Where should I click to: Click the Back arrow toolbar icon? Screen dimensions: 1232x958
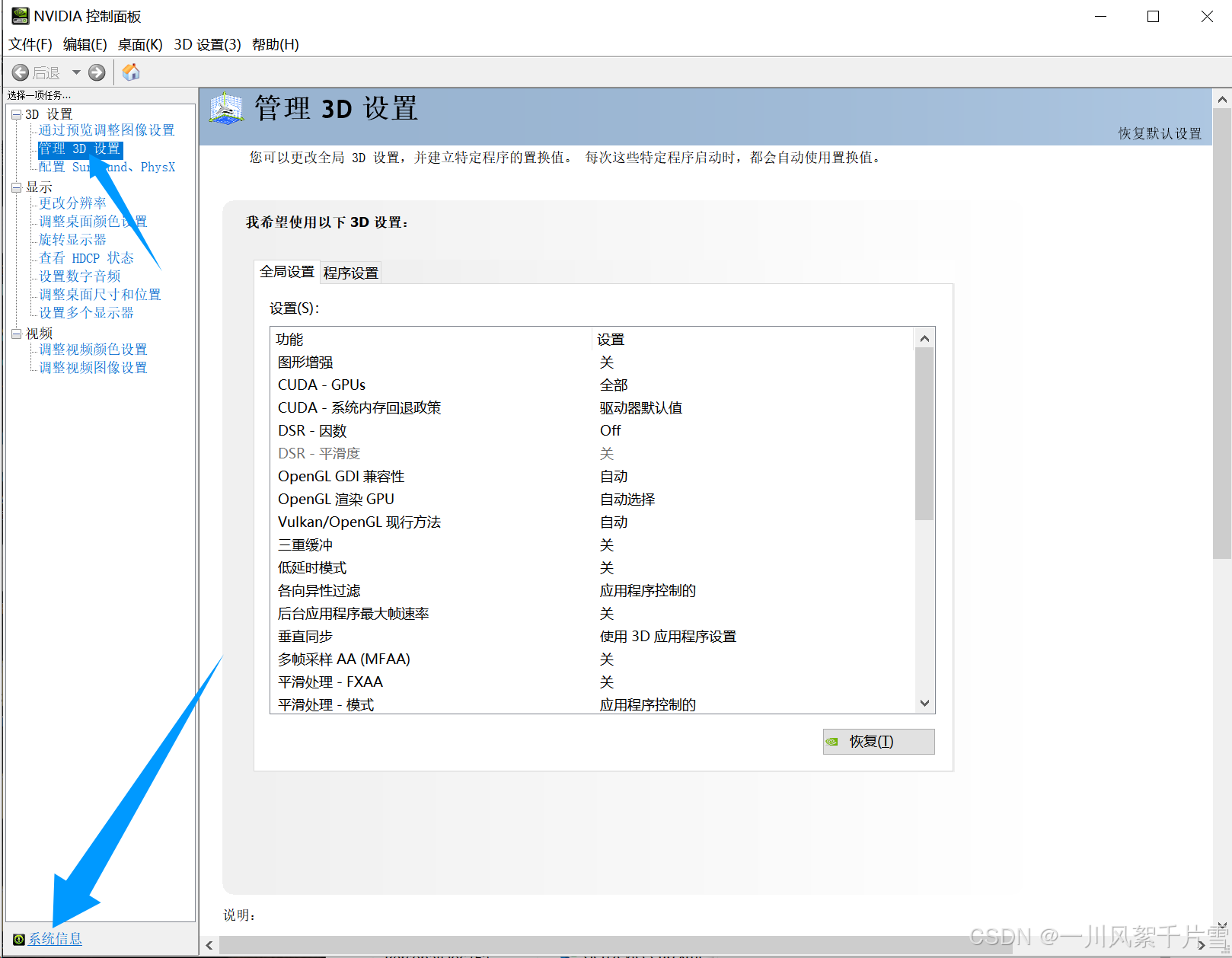(x=21, y=72)
